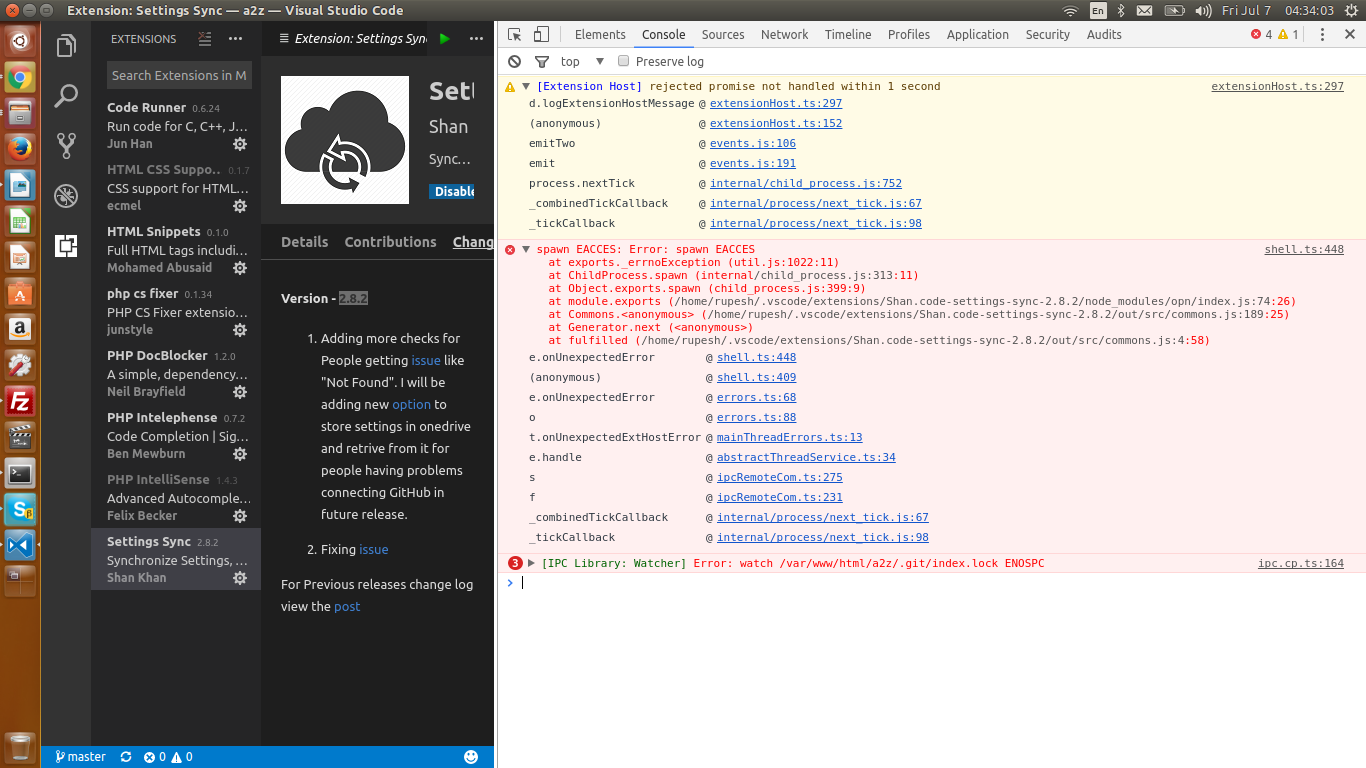Switch to the Application tab

tap(978, 34)
